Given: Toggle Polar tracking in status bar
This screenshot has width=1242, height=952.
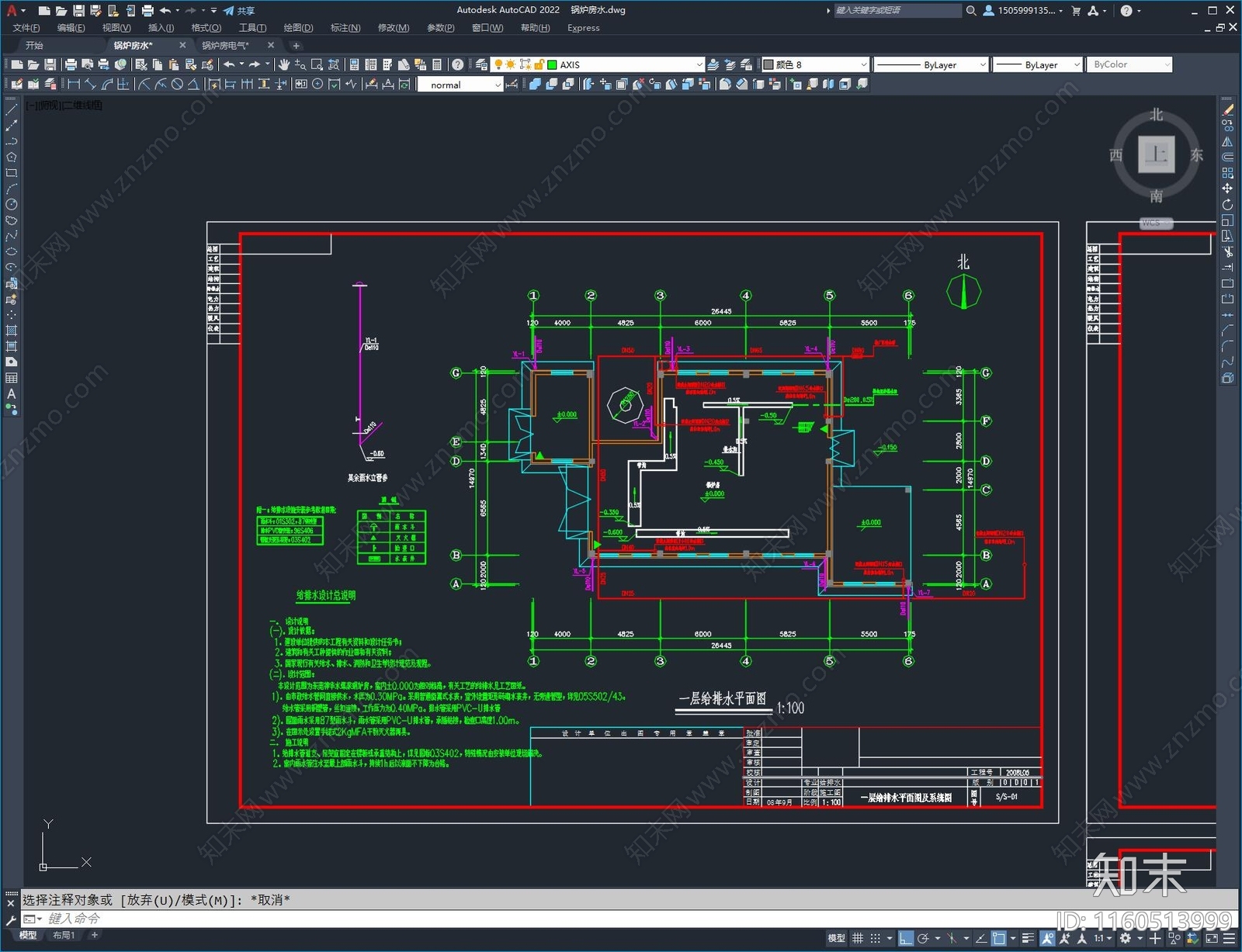Looking at the screenshot, I should (x=923, y=938).
